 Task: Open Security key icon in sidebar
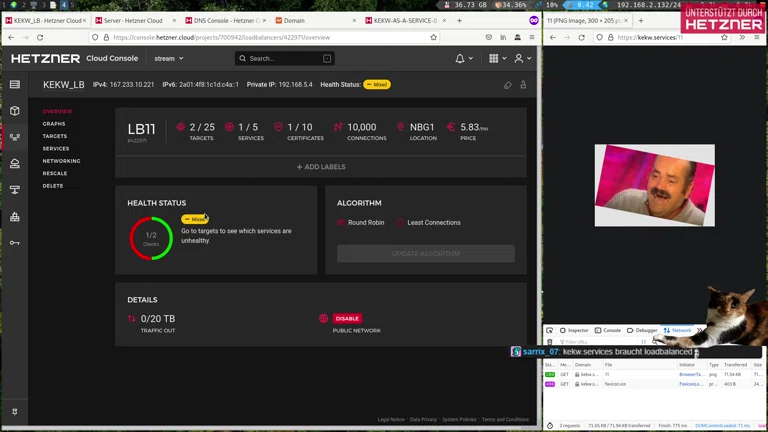[x=15, y=243]
